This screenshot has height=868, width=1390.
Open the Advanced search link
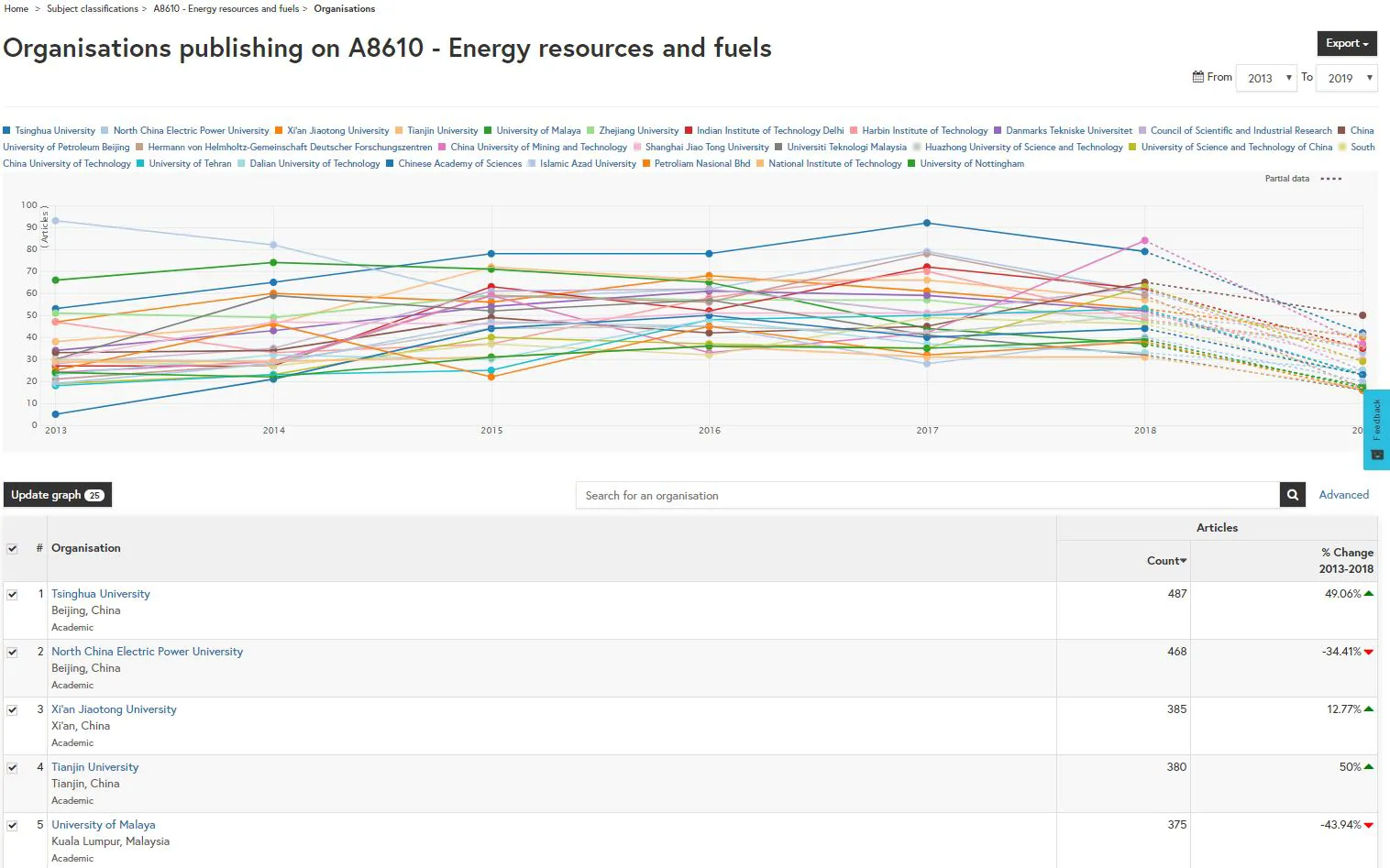[x=1343, y=495]
